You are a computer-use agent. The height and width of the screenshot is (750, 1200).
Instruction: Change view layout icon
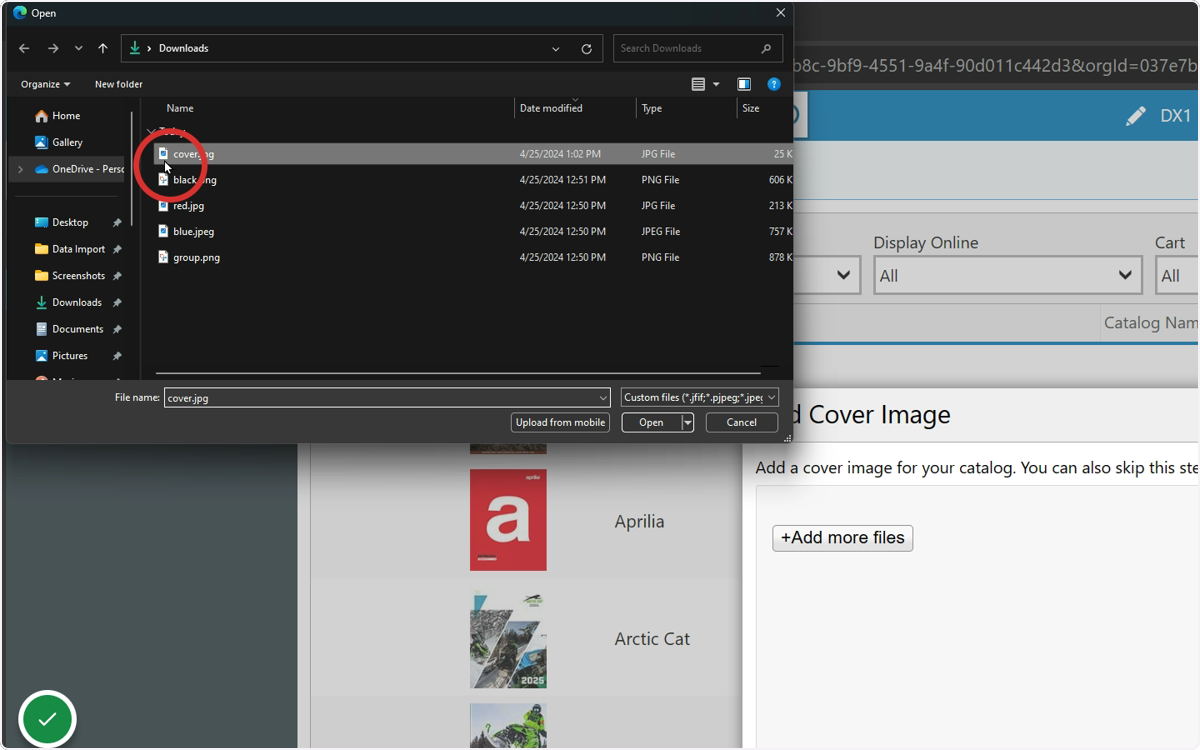tap(698, 84)
